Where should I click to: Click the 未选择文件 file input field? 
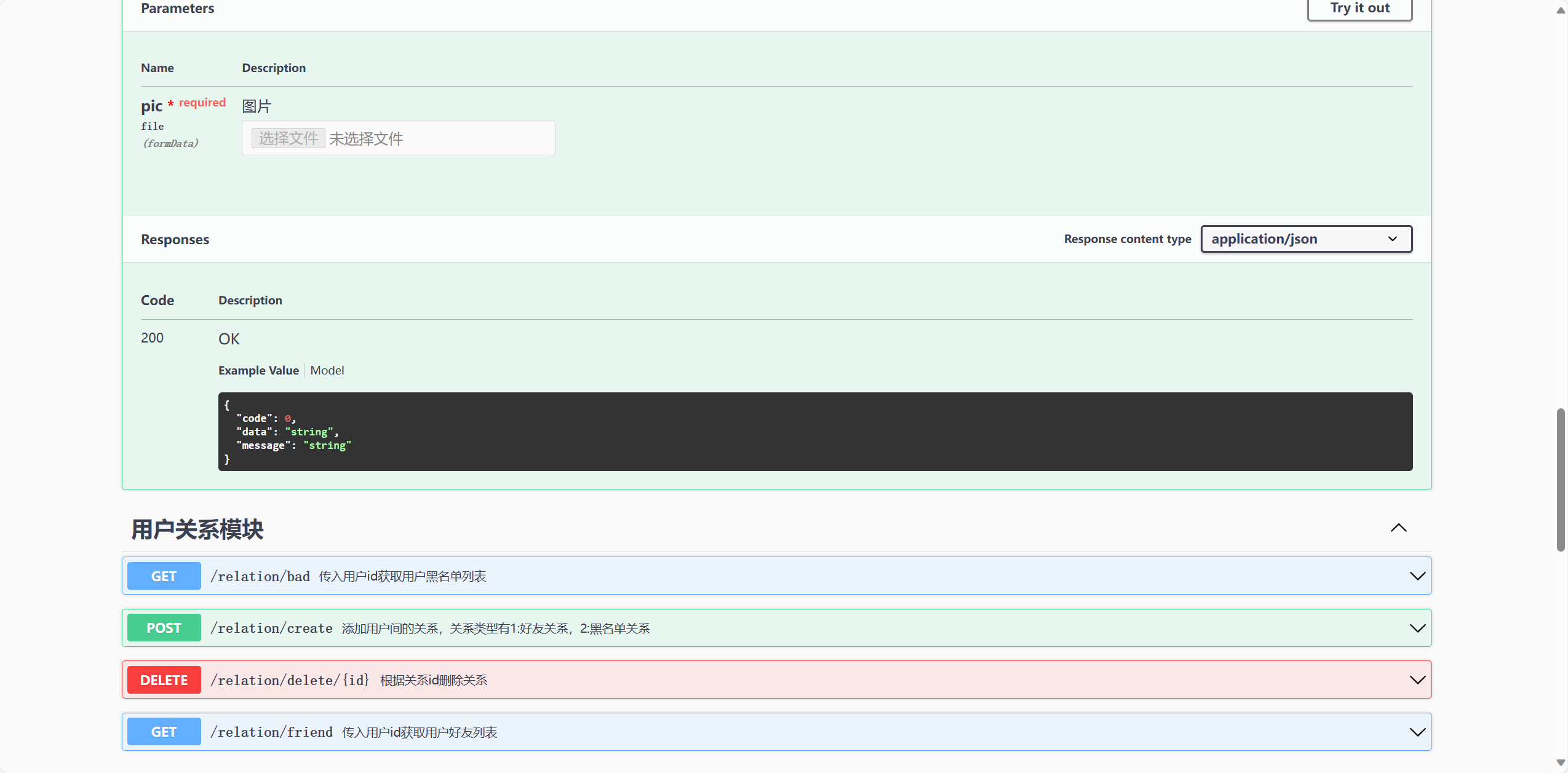399,138
